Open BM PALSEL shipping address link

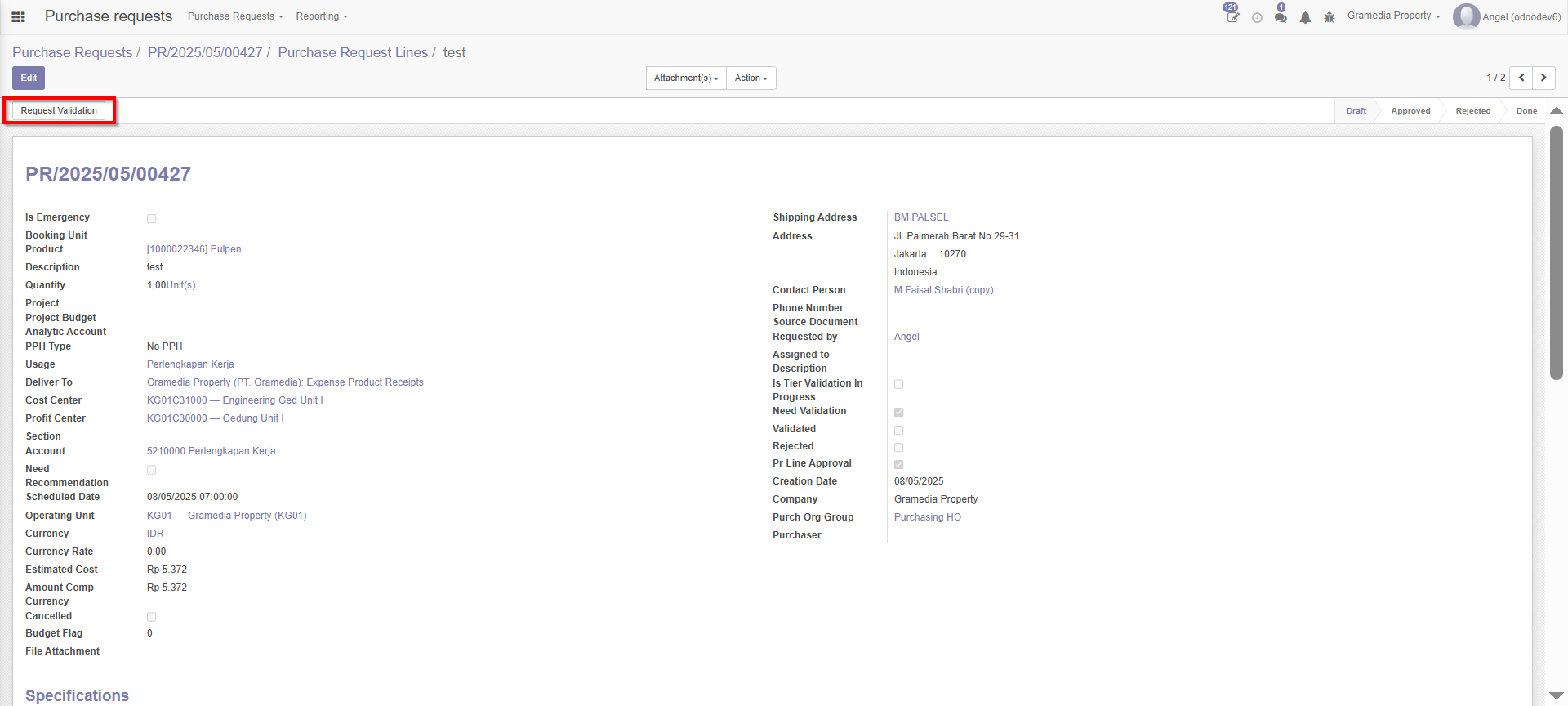921,217
